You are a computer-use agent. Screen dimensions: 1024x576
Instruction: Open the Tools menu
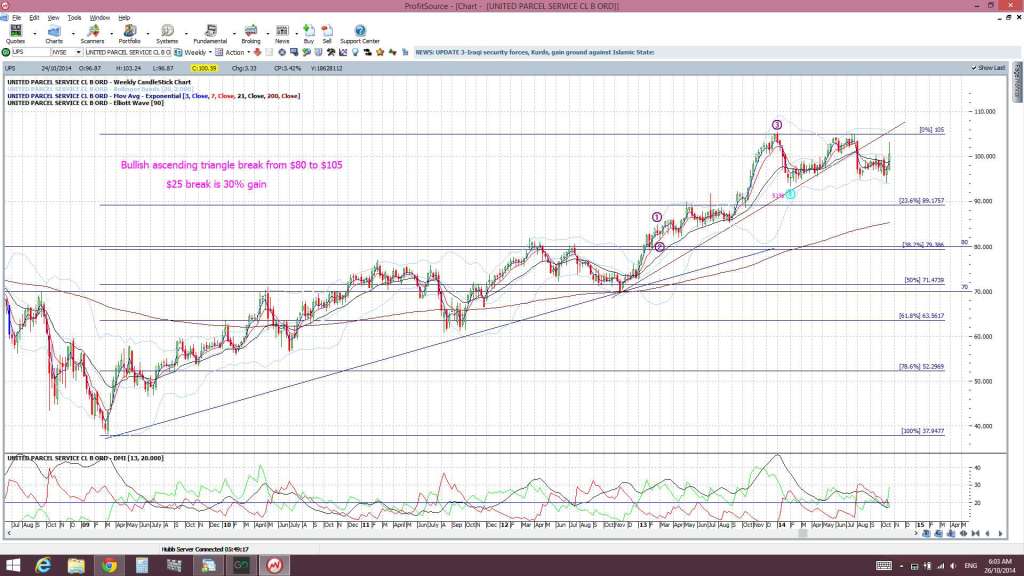pos(74,18)
